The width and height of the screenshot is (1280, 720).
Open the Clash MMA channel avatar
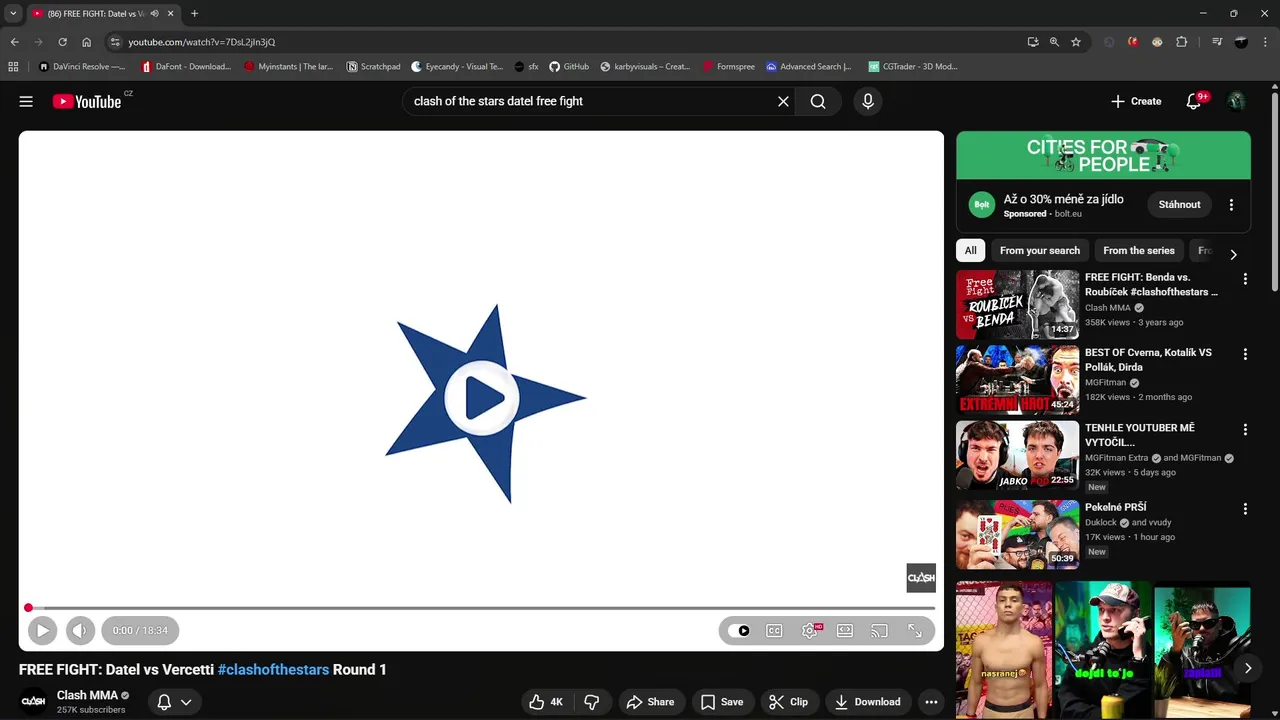click(x=33, y=702)
